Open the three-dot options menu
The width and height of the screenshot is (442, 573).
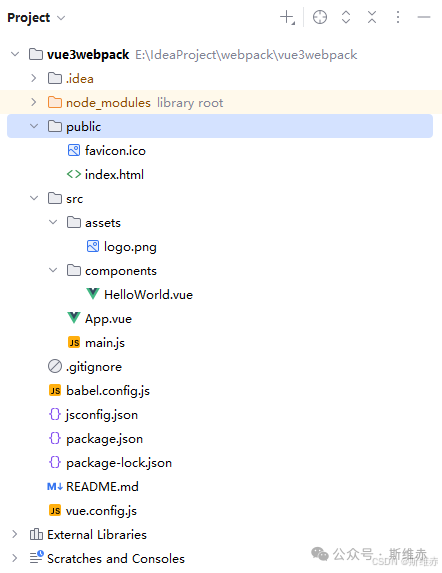pos(398,17)
